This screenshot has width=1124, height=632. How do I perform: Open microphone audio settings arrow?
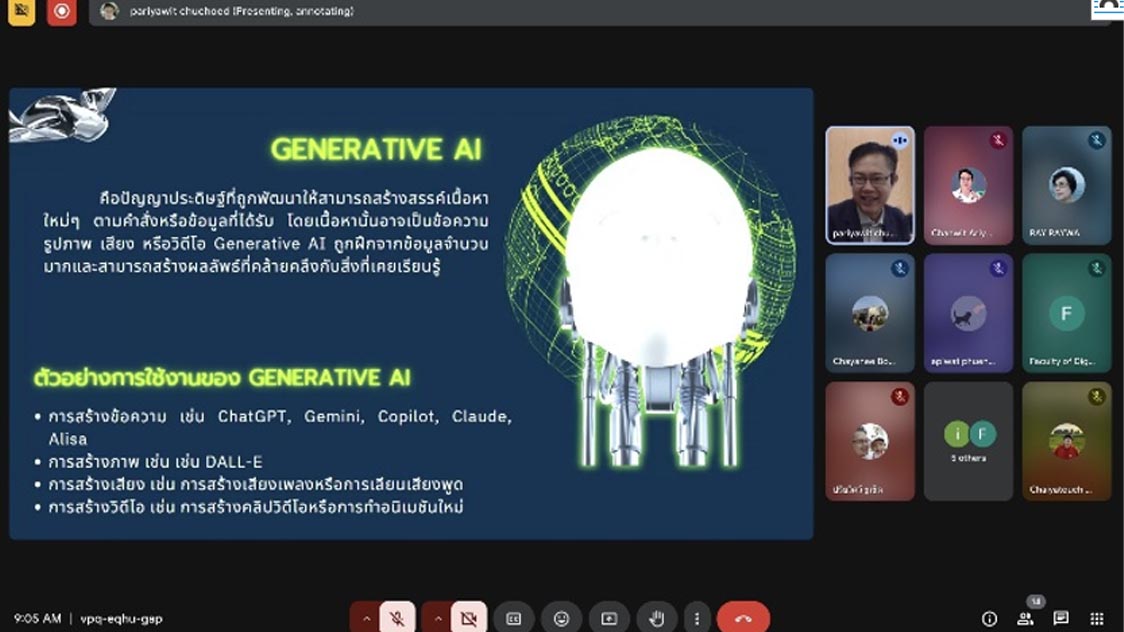pos(366,618)
